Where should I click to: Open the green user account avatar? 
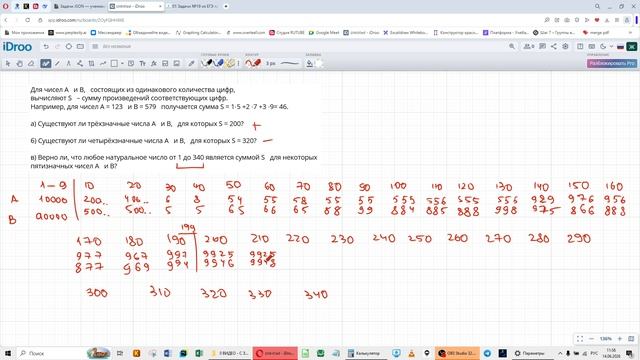pyautogui.click(x=632, y=47)
